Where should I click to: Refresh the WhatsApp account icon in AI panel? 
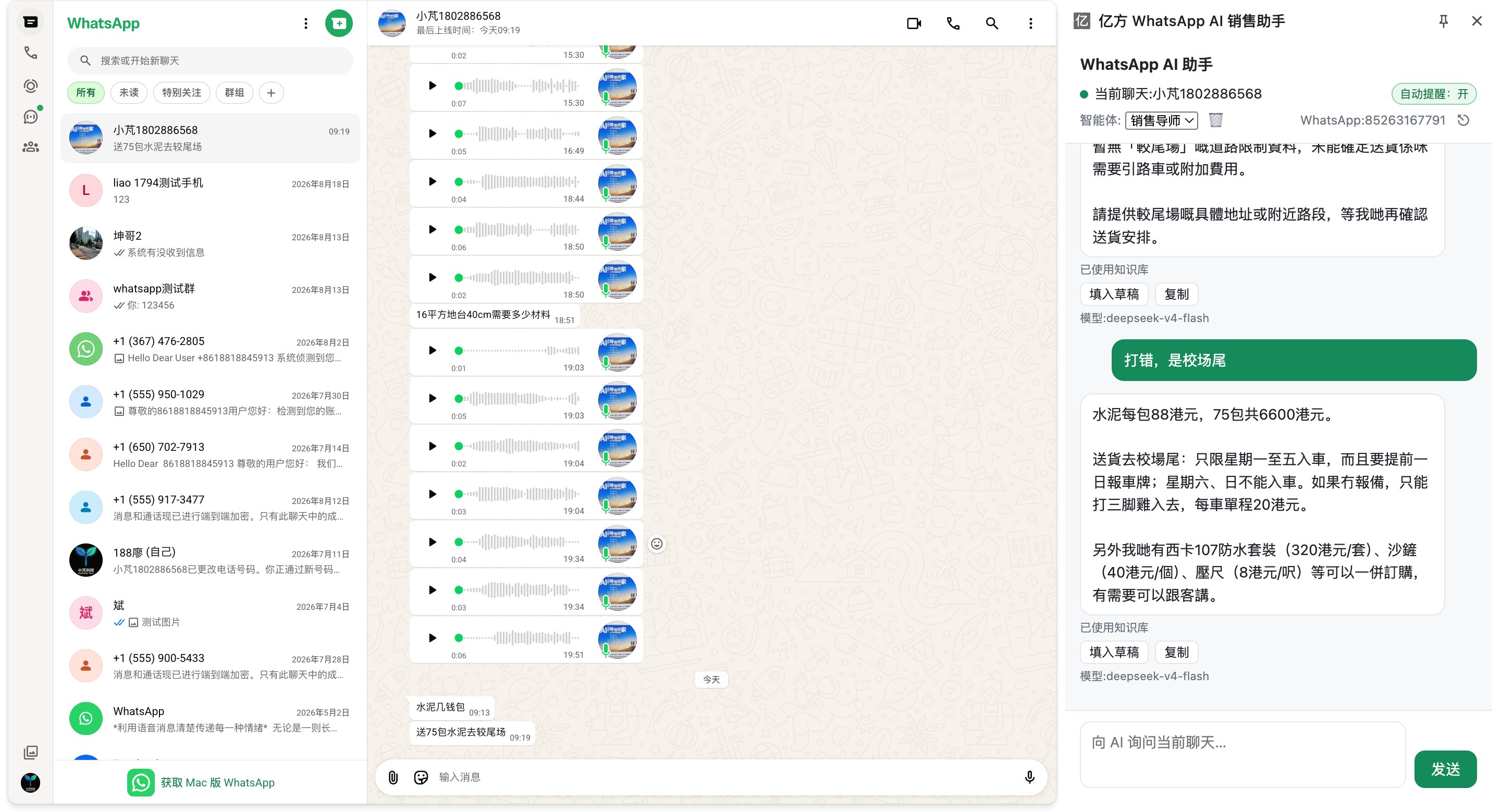pyautogui.click(x=1462, y=120)
